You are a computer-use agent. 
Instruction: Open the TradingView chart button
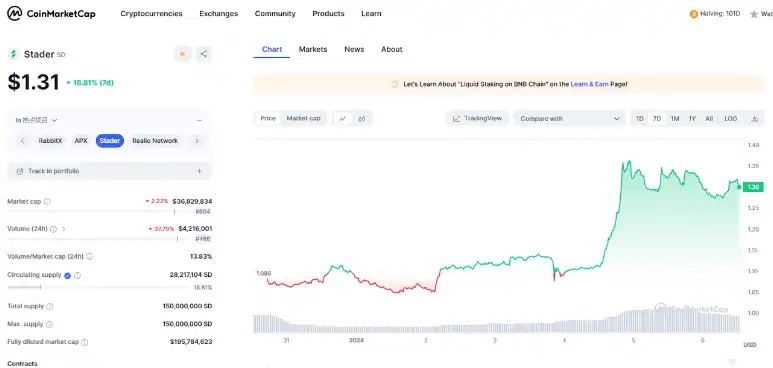[x=477, y=118]
